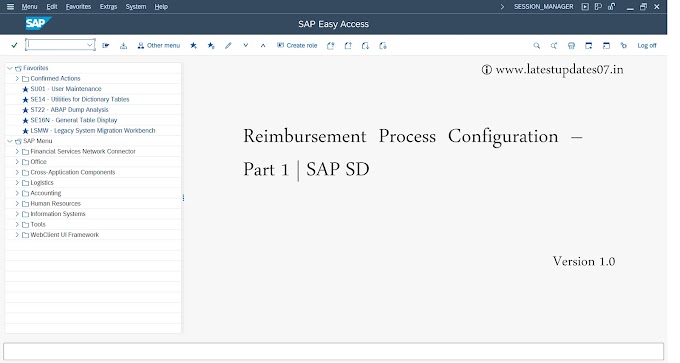Expand the Tools folder
The height and width of the screenshot is (363, 680).
[x=17, y=224]
